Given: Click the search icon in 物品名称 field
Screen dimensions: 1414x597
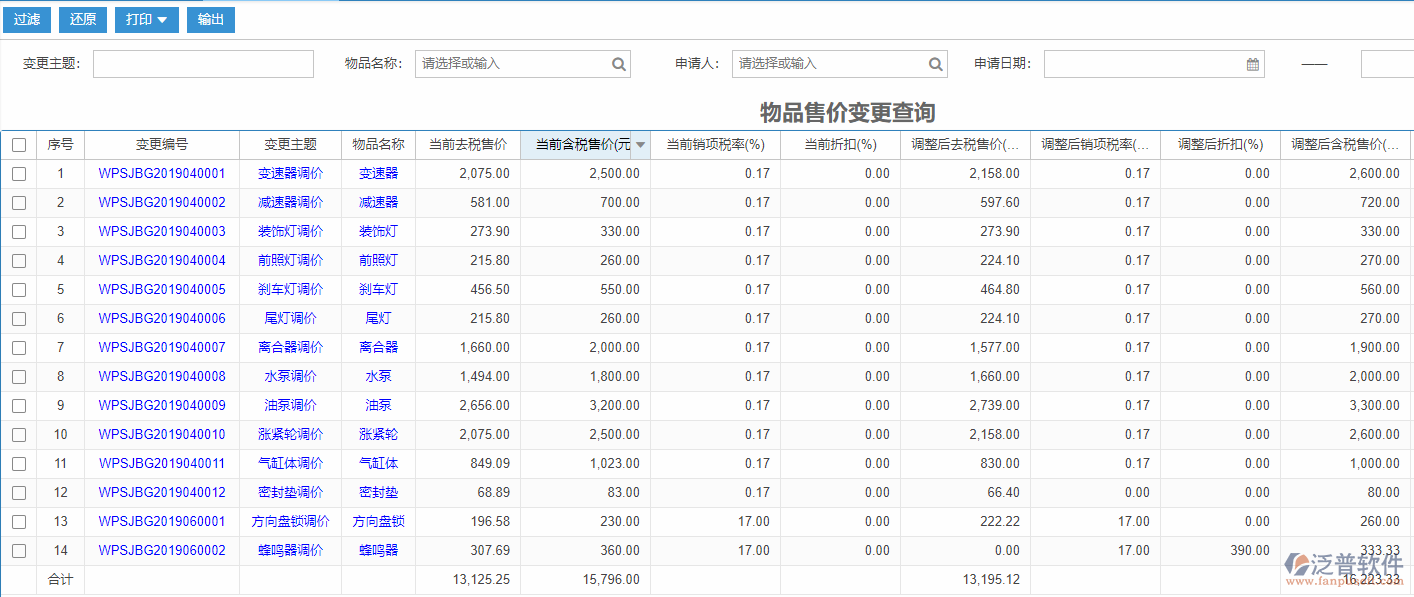Looking at the screenshot, I should click(618, 63).
